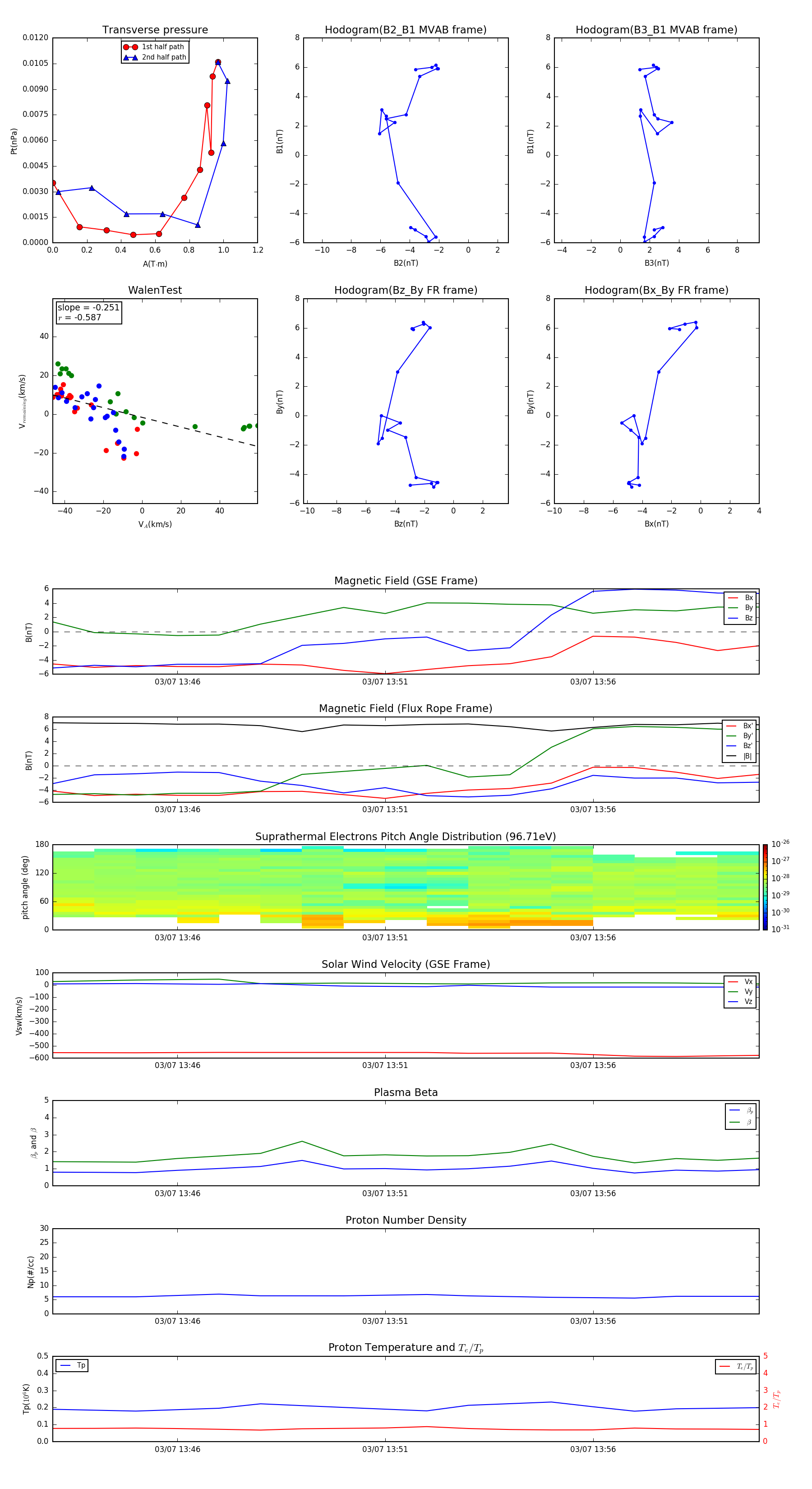This screenshot has width=812, height=1489.
Task: Click the "Plasma Beta" panel title
Action: [406, 1092]
